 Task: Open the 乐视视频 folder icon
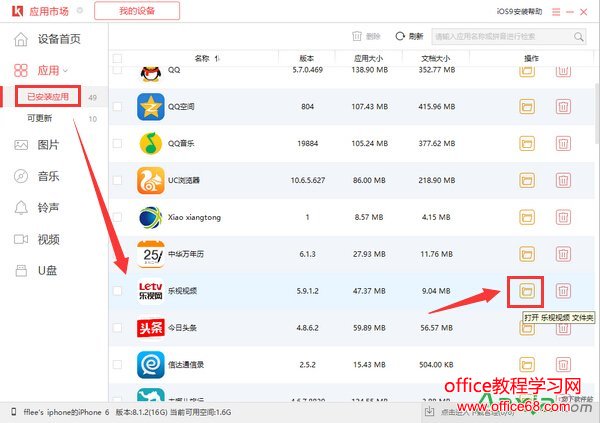tap(527, 291)
